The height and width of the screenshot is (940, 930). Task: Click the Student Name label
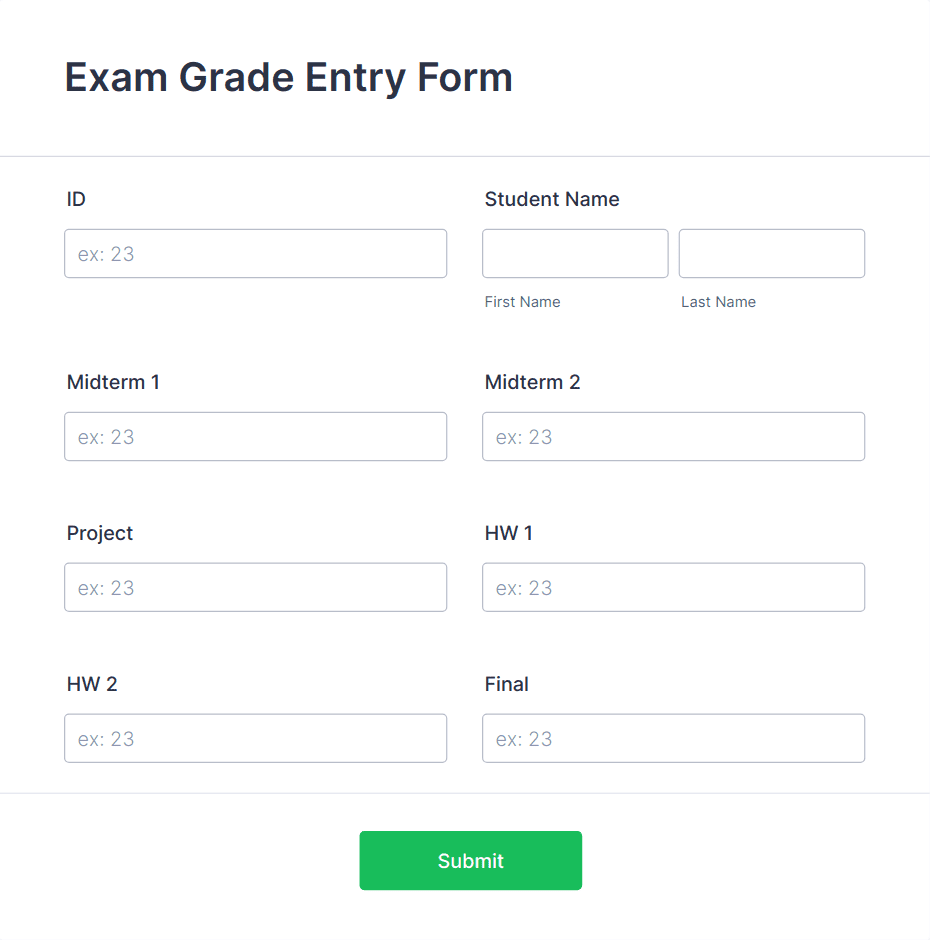pos(552,199)
